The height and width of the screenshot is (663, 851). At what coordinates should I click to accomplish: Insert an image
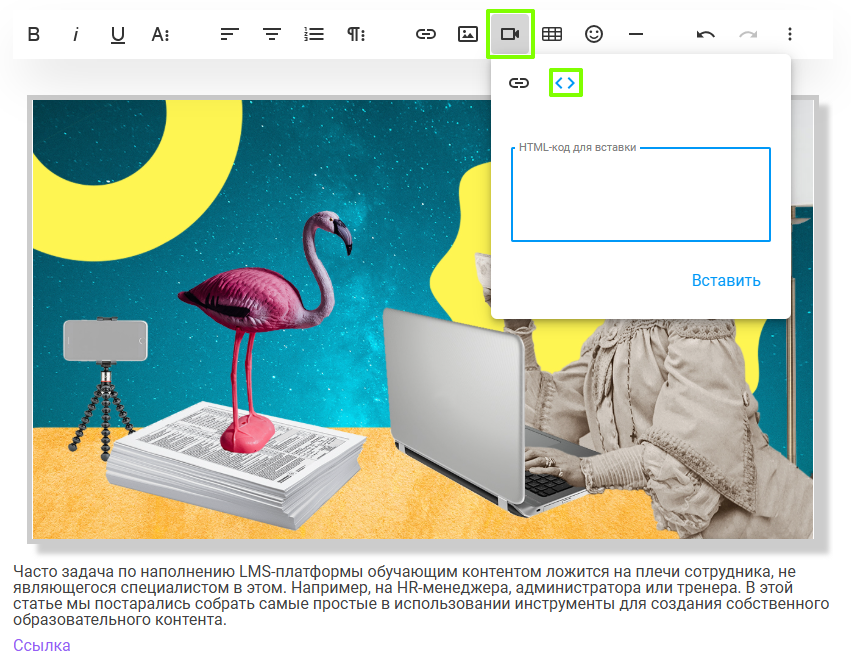tap(468, 34)
